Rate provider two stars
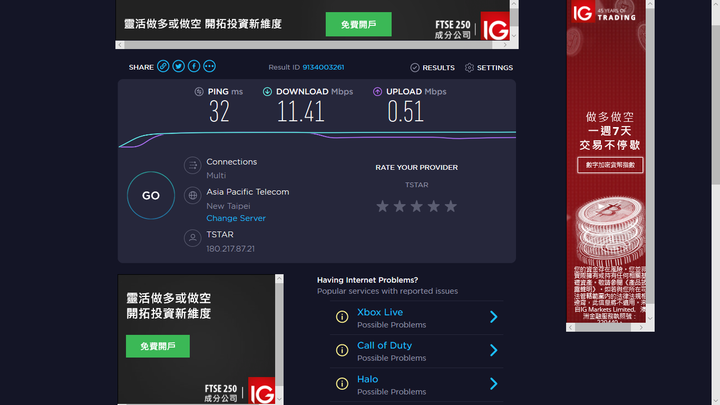The width and height of the screenshot is (720, 405). coord(399,206)
